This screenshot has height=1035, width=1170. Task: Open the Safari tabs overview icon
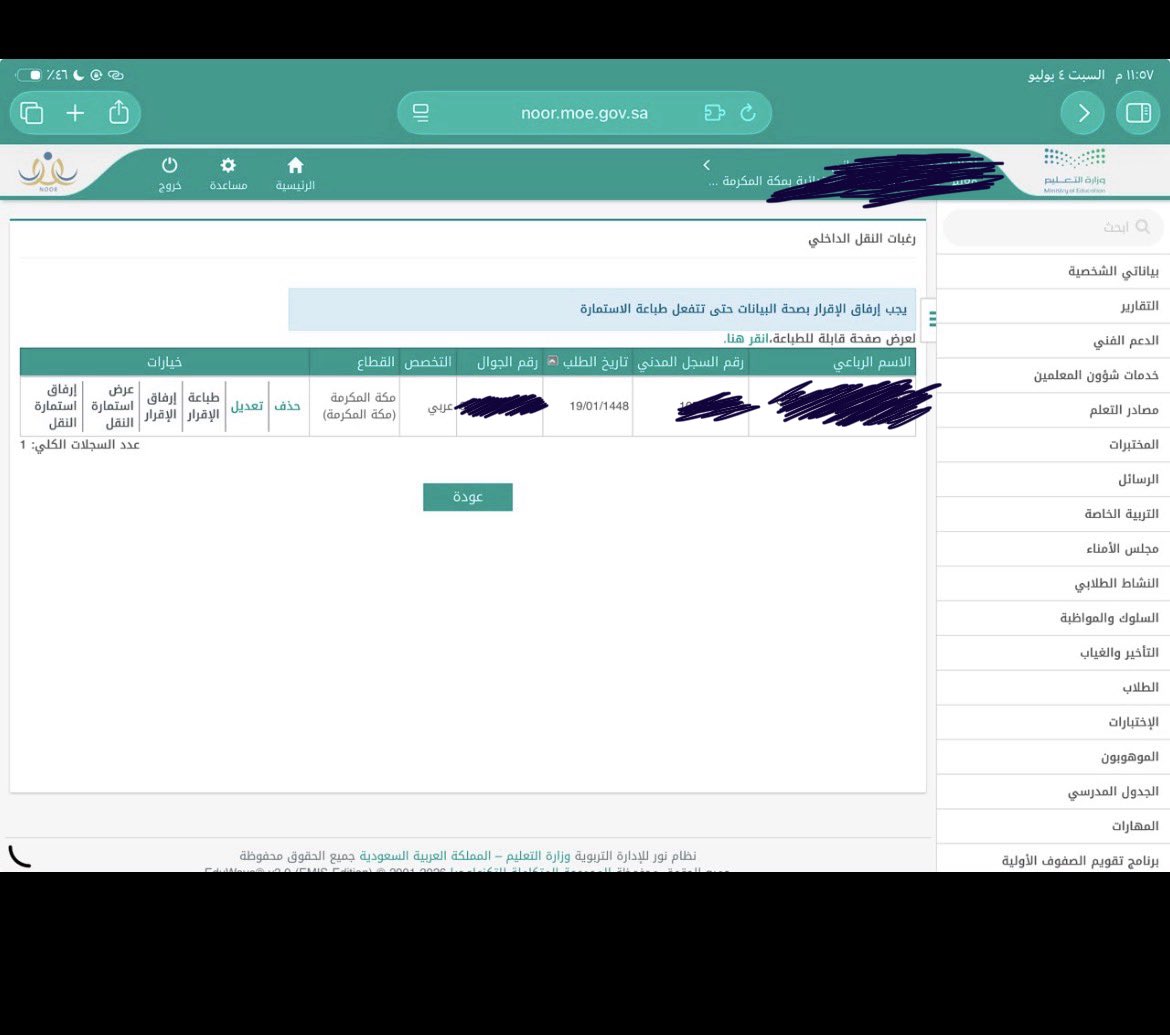[31, 113]
